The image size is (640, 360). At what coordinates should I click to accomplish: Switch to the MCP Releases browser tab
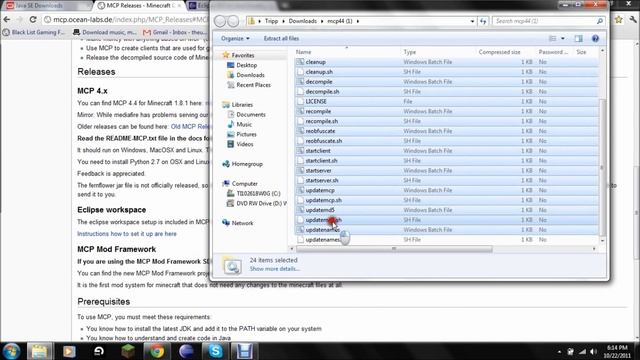tap(139, 6)
